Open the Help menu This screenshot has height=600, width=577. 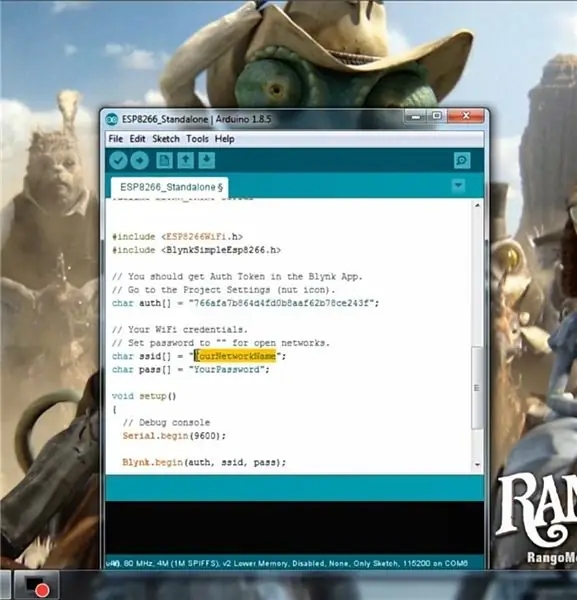pos(225,139)
